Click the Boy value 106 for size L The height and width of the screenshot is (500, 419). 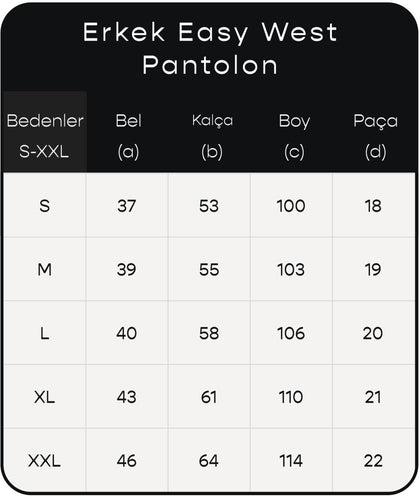291,333
